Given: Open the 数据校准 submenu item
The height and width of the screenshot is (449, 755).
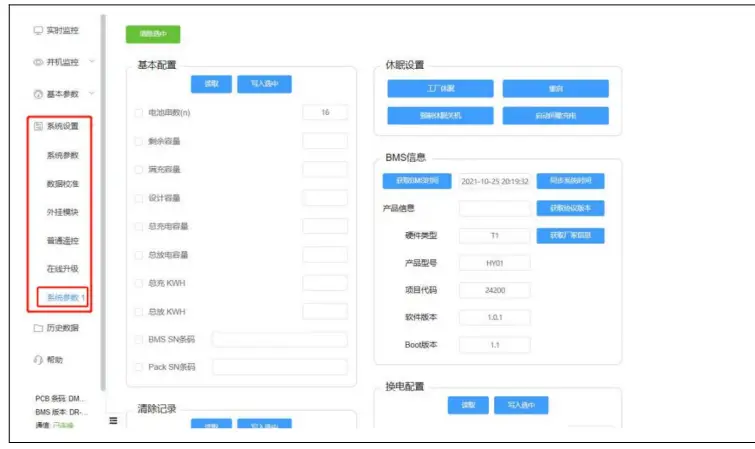Looking at the screenshot, I should click(x=62, y=184).
